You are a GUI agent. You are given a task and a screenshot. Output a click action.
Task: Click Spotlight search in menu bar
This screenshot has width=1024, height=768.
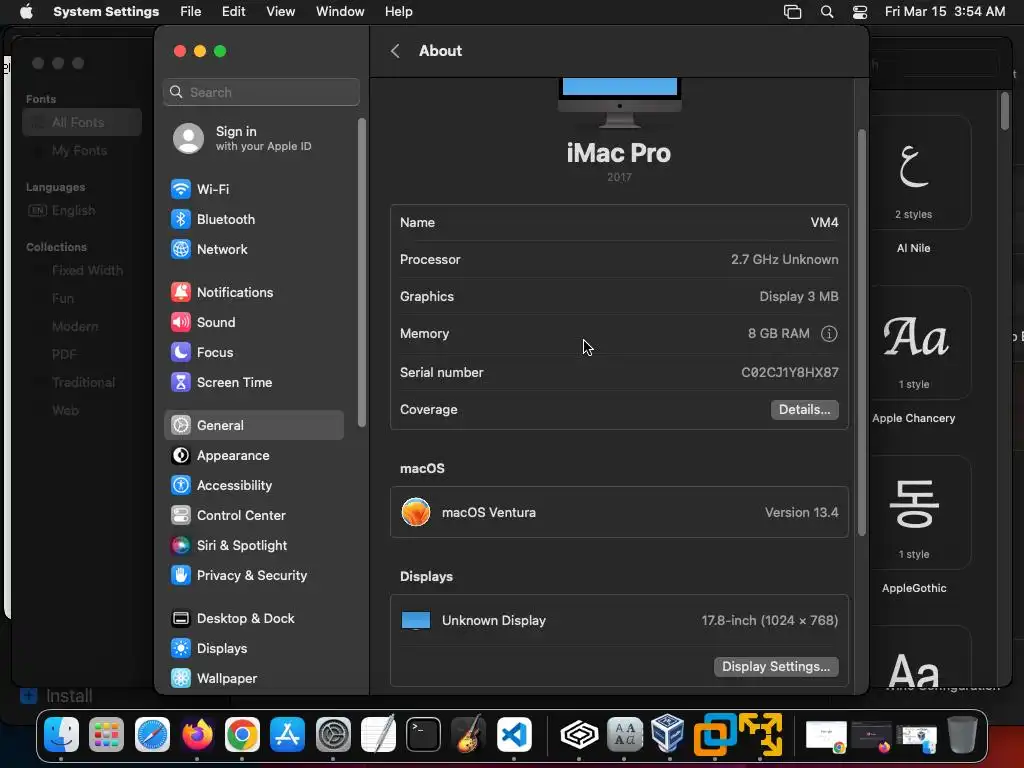827,12
